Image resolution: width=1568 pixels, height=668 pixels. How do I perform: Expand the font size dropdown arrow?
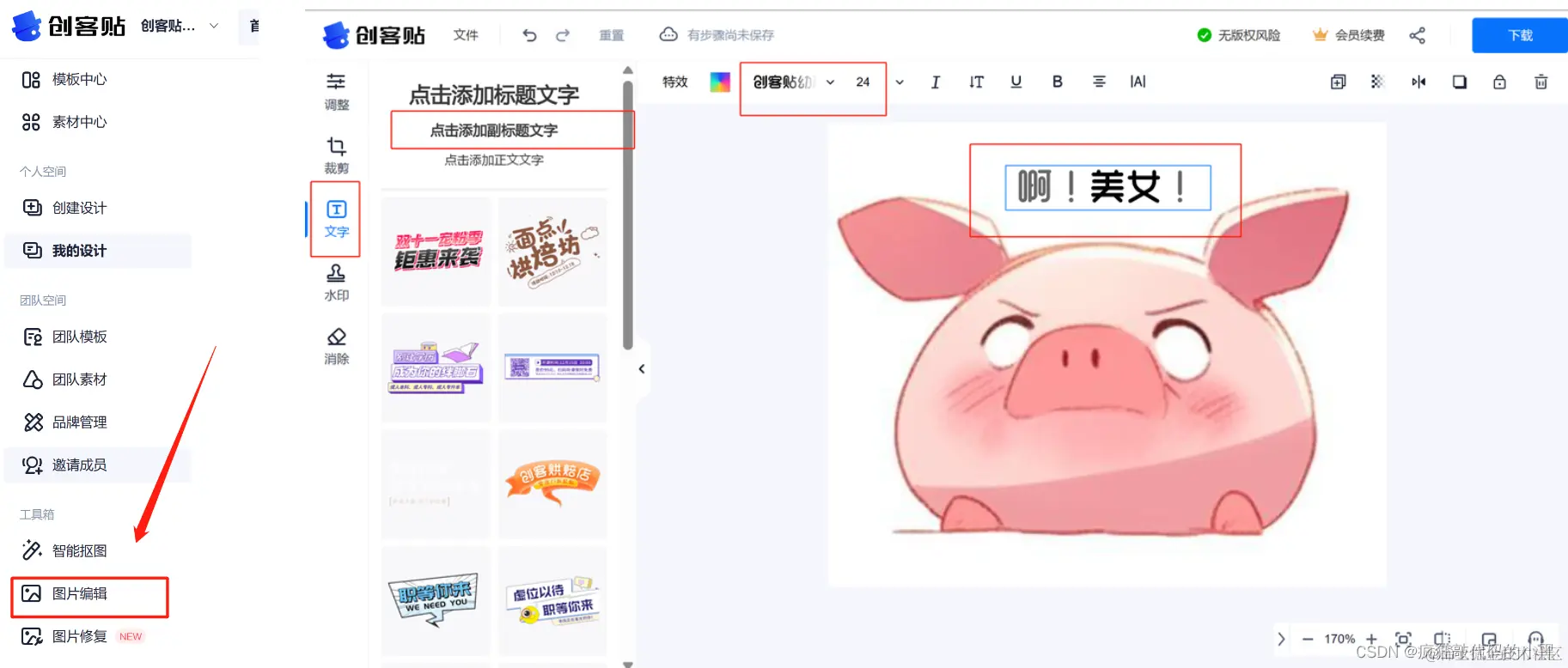900,82
